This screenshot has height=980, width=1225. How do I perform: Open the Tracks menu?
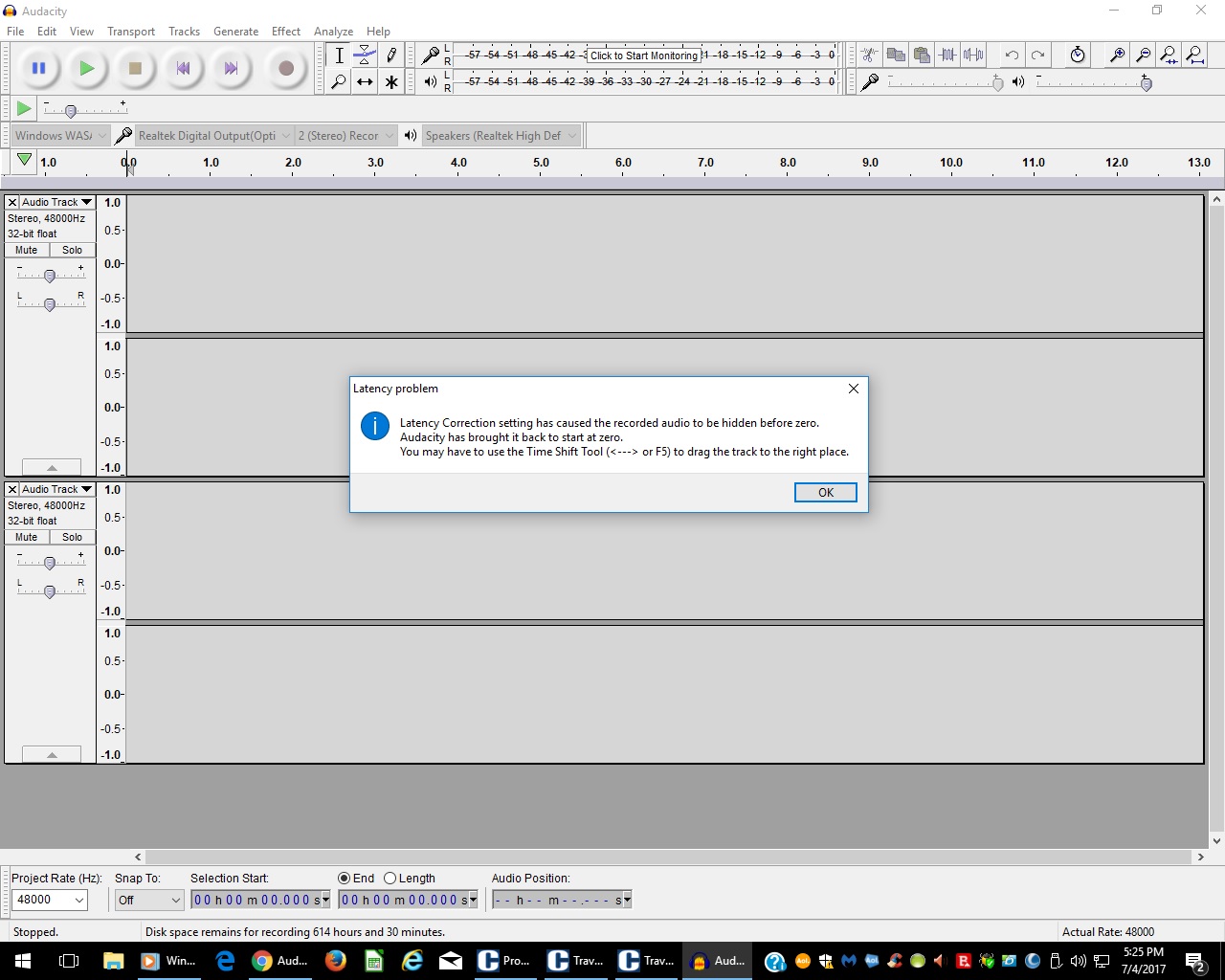[x=184, y=31]
